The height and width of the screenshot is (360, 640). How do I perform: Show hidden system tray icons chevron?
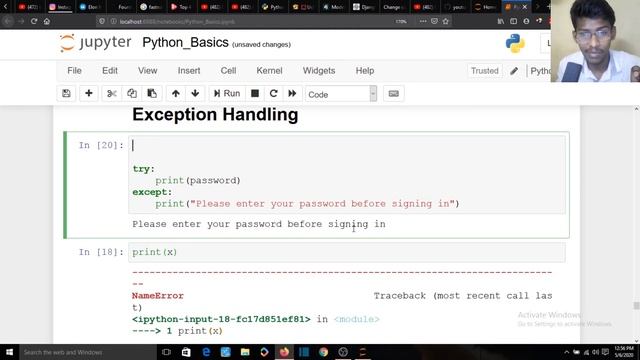(x=567, y=352)
